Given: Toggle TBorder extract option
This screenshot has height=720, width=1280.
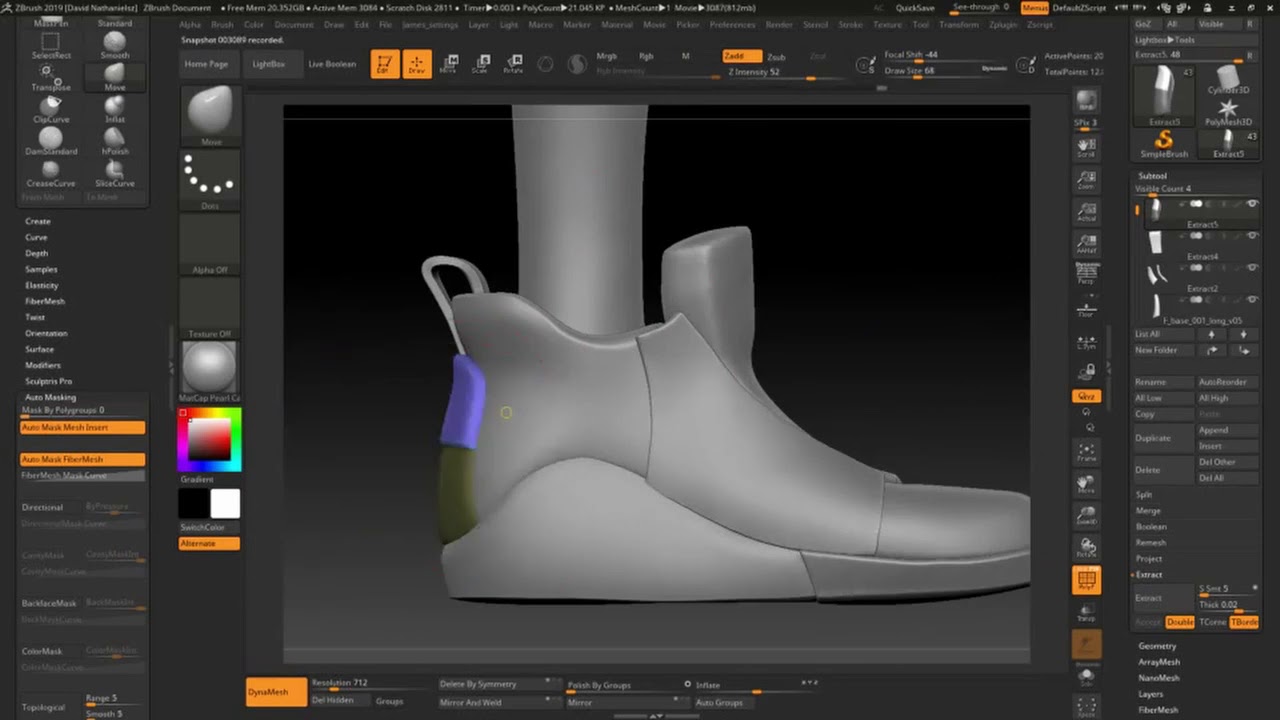Looking at the screenshot, I should coord(1243,622).
